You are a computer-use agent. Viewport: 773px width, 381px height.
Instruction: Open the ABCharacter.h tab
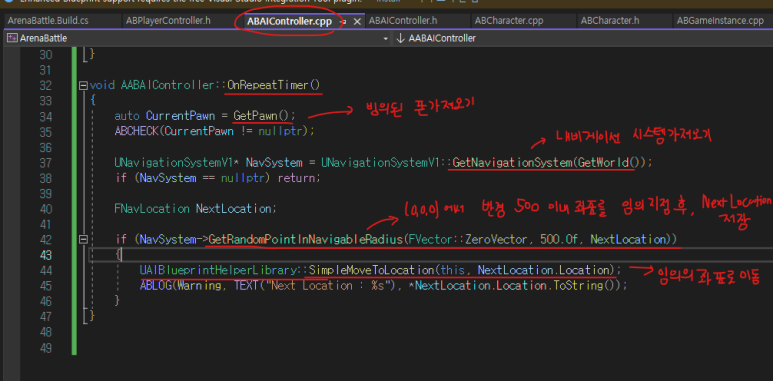click(610, 21)
